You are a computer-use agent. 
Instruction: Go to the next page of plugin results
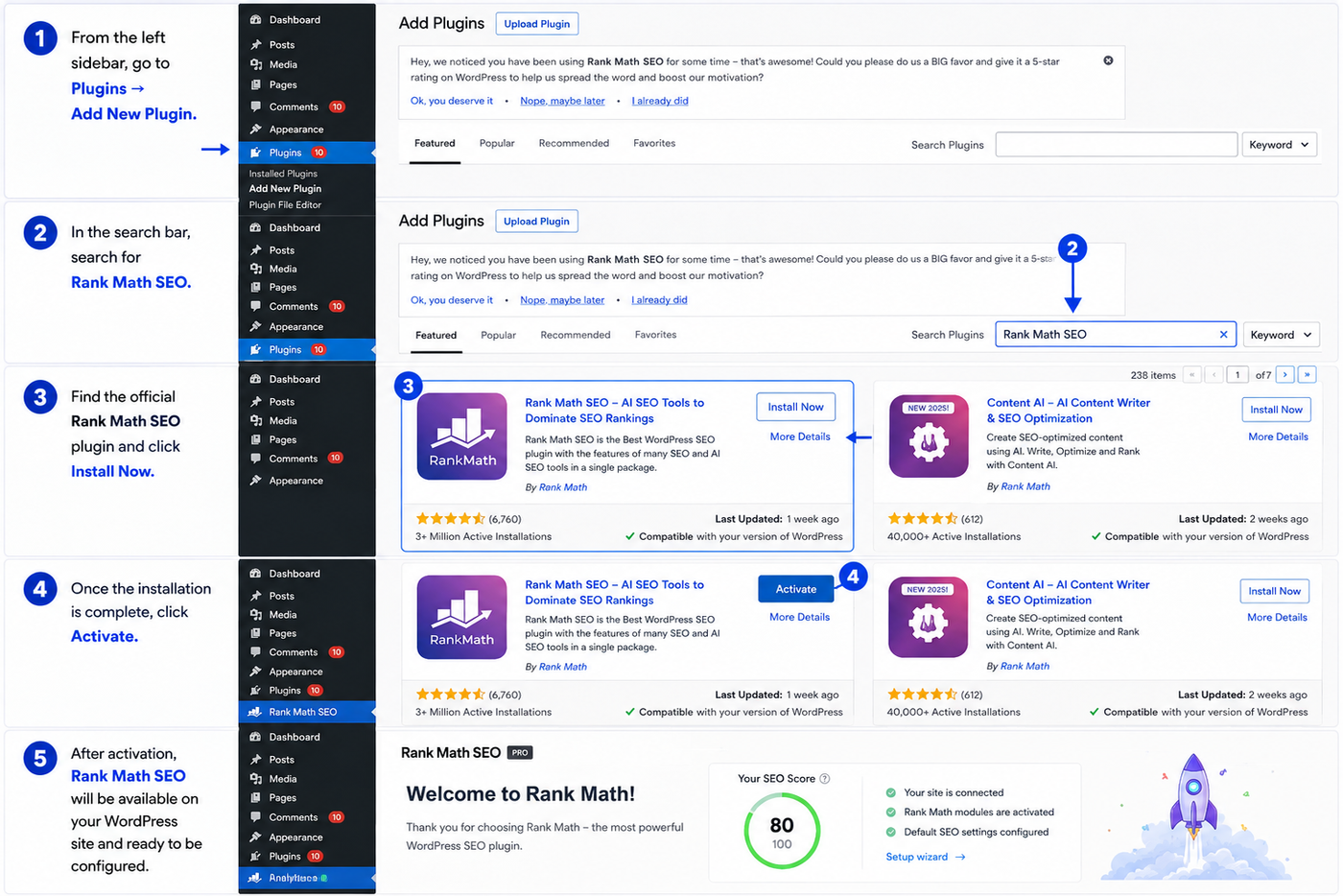click(x=1285, y=375)
